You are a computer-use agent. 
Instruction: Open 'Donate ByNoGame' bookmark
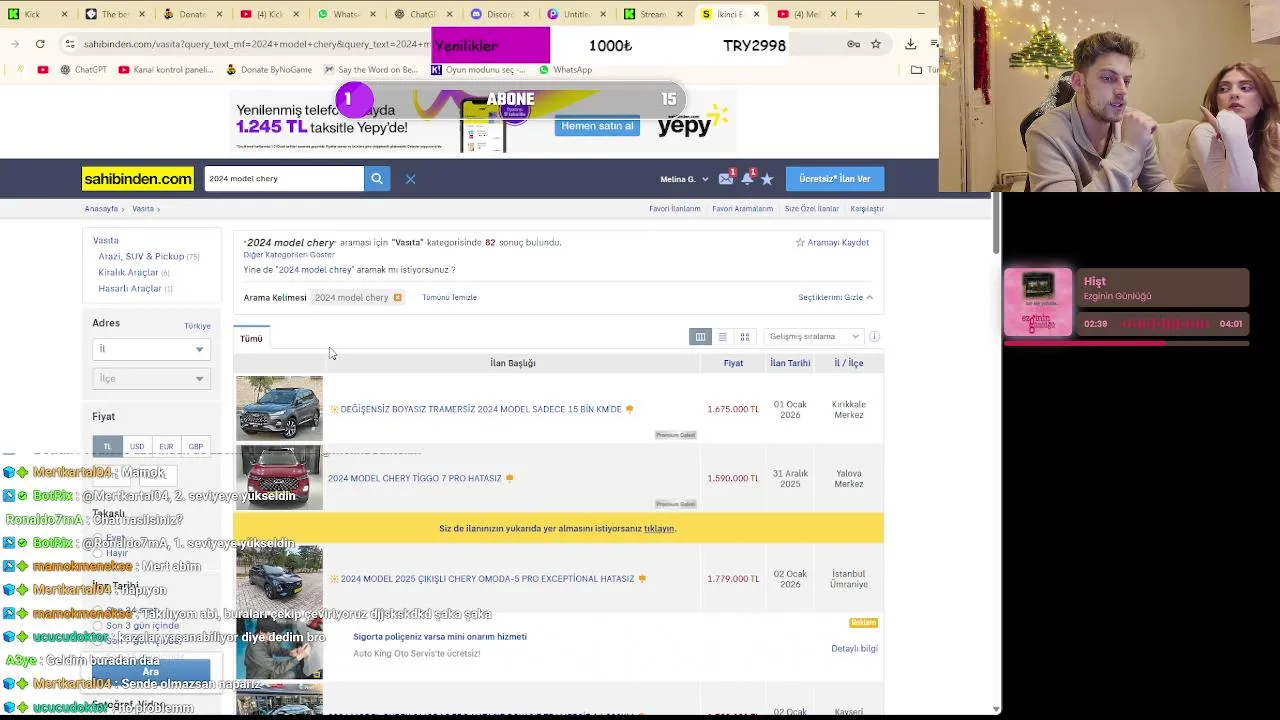269,70
